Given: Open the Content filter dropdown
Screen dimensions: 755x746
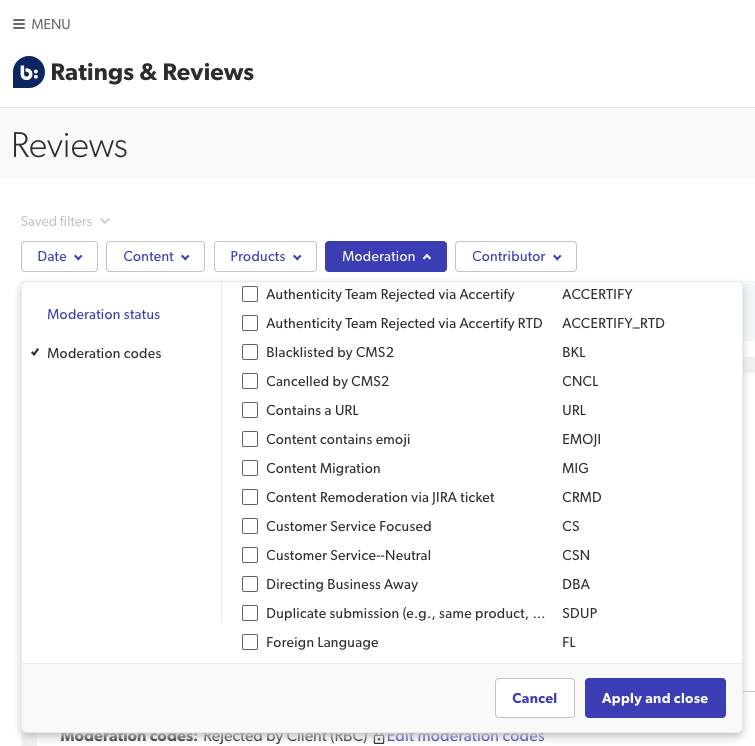Looking at the screenshot, I should pyautogui.click(x=155, y=257).
